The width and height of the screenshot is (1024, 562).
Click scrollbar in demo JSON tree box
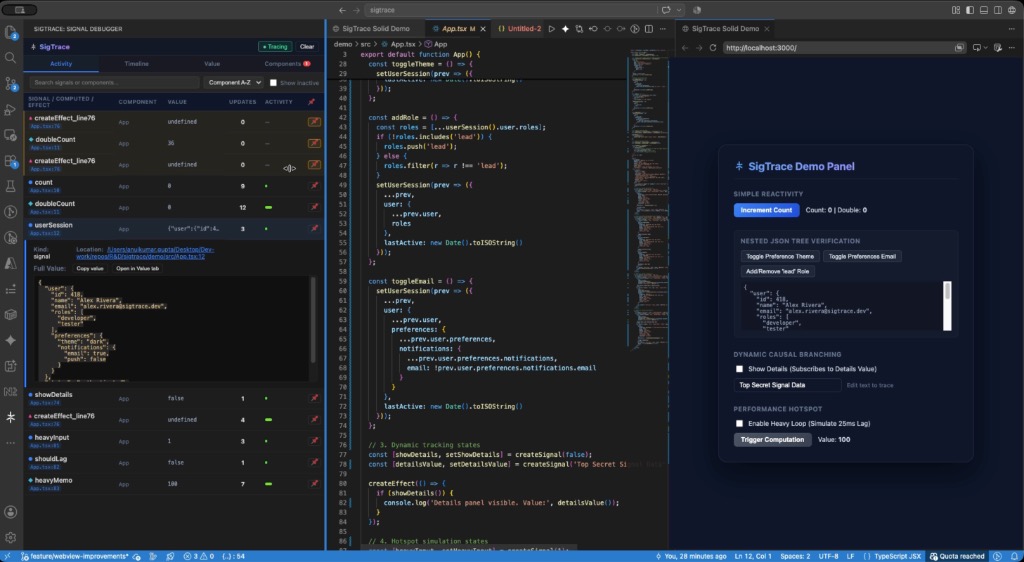(947, 305)
